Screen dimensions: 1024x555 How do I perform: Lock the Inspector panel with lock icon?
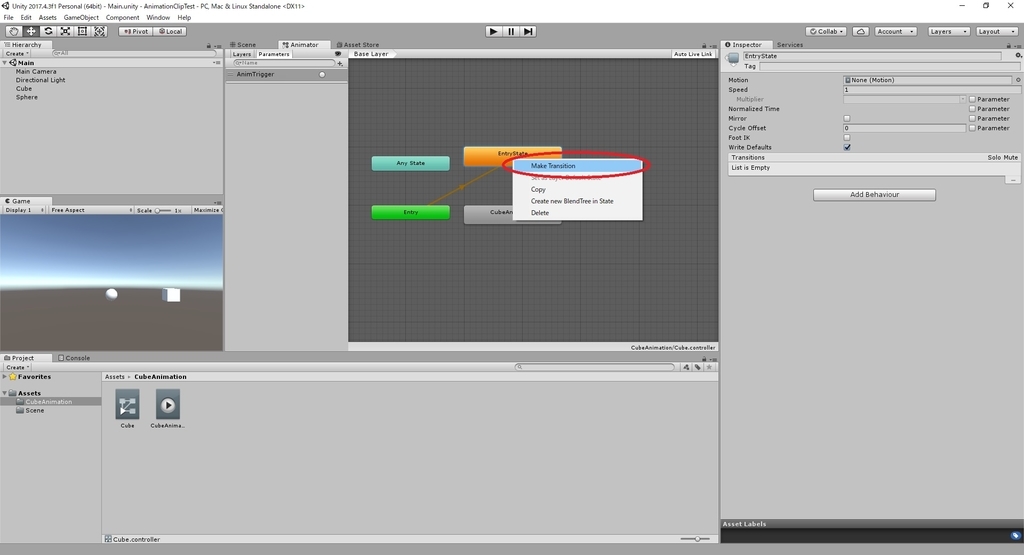[1009, 46]
